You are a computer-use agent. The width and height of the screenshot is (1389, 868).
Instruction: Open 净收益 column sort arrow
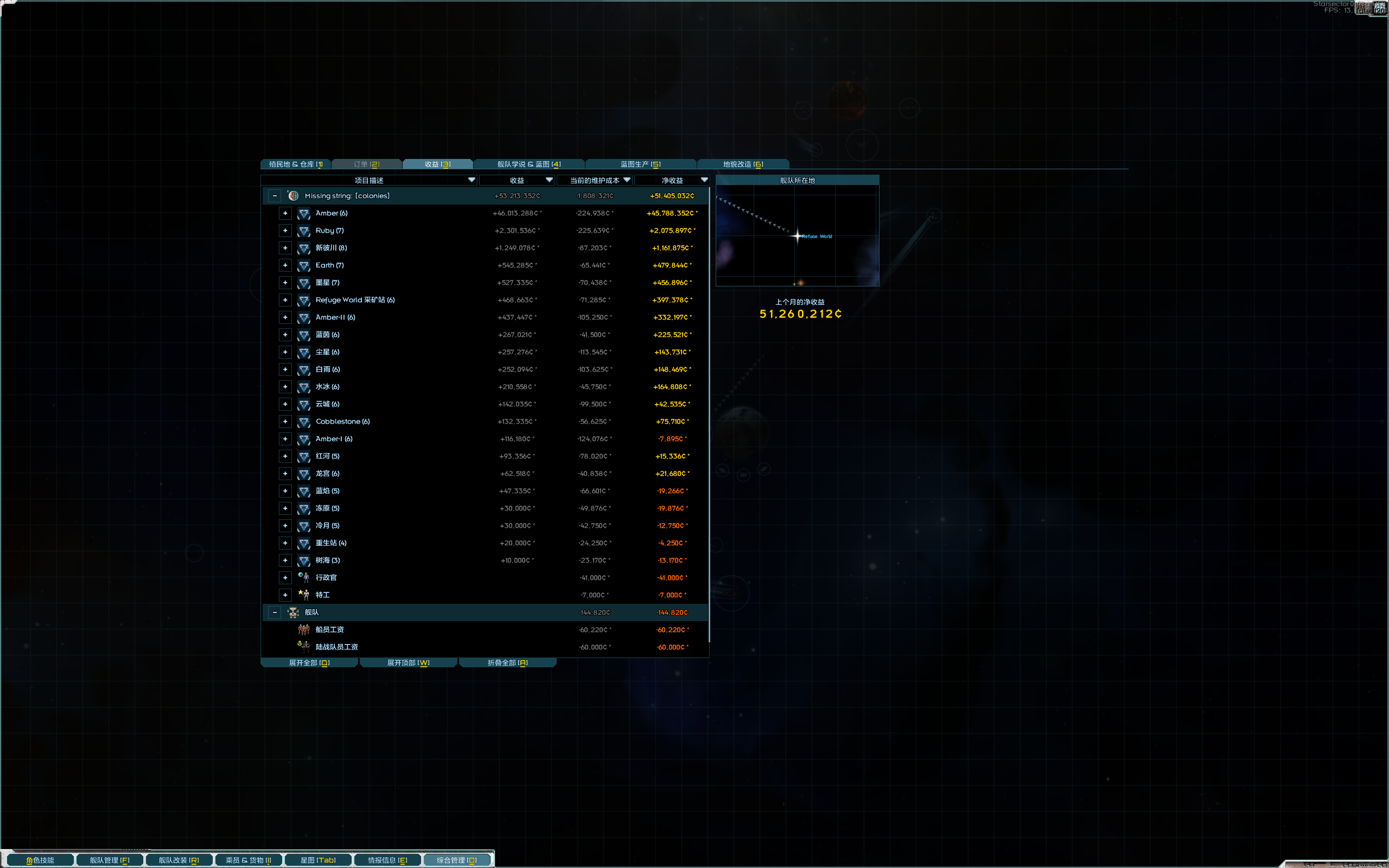tap(704, 180)
